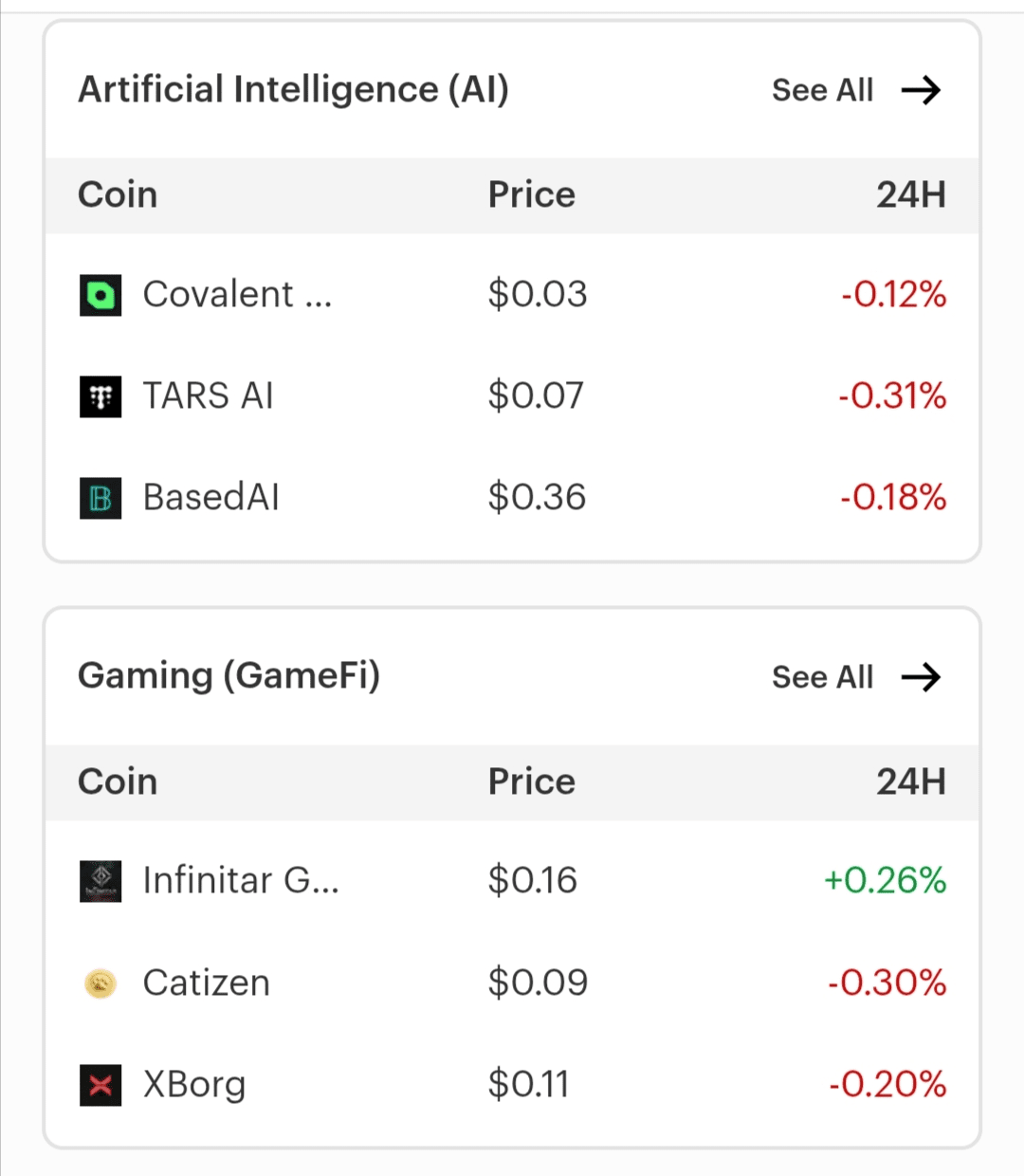Open the Catizen coin name
This screenshot has height=1176, width=1024.
[206, 983]
